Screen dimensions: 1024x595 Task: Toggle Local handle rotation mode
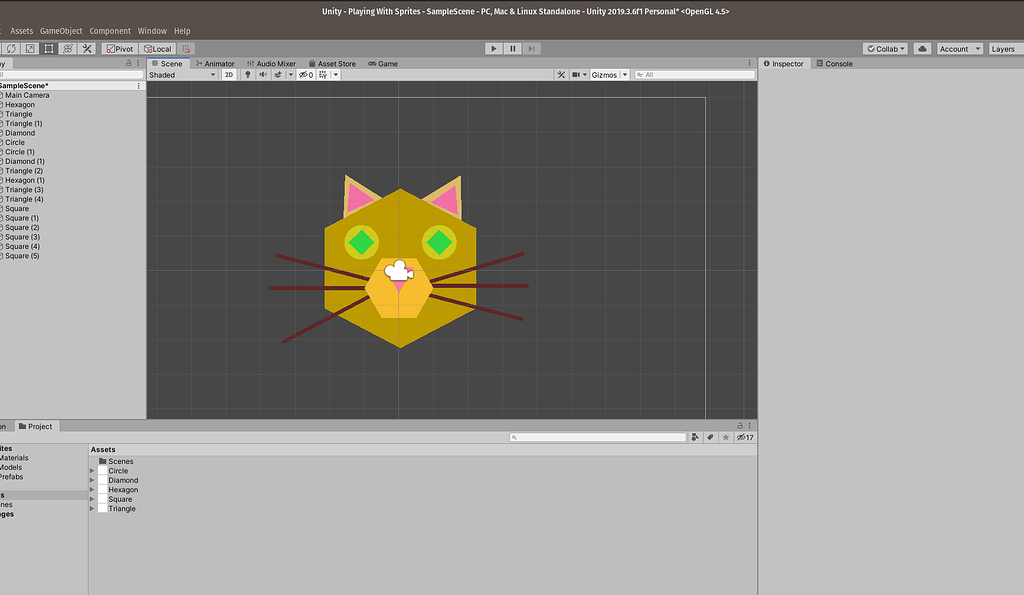point(157,48)
